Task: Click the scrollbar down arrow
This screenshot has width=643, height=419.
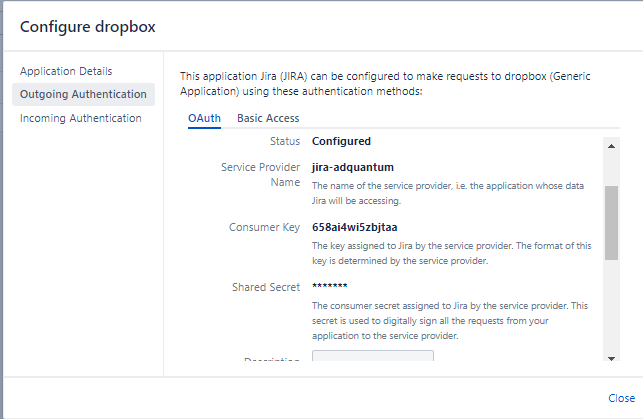Action: [610, 357]
